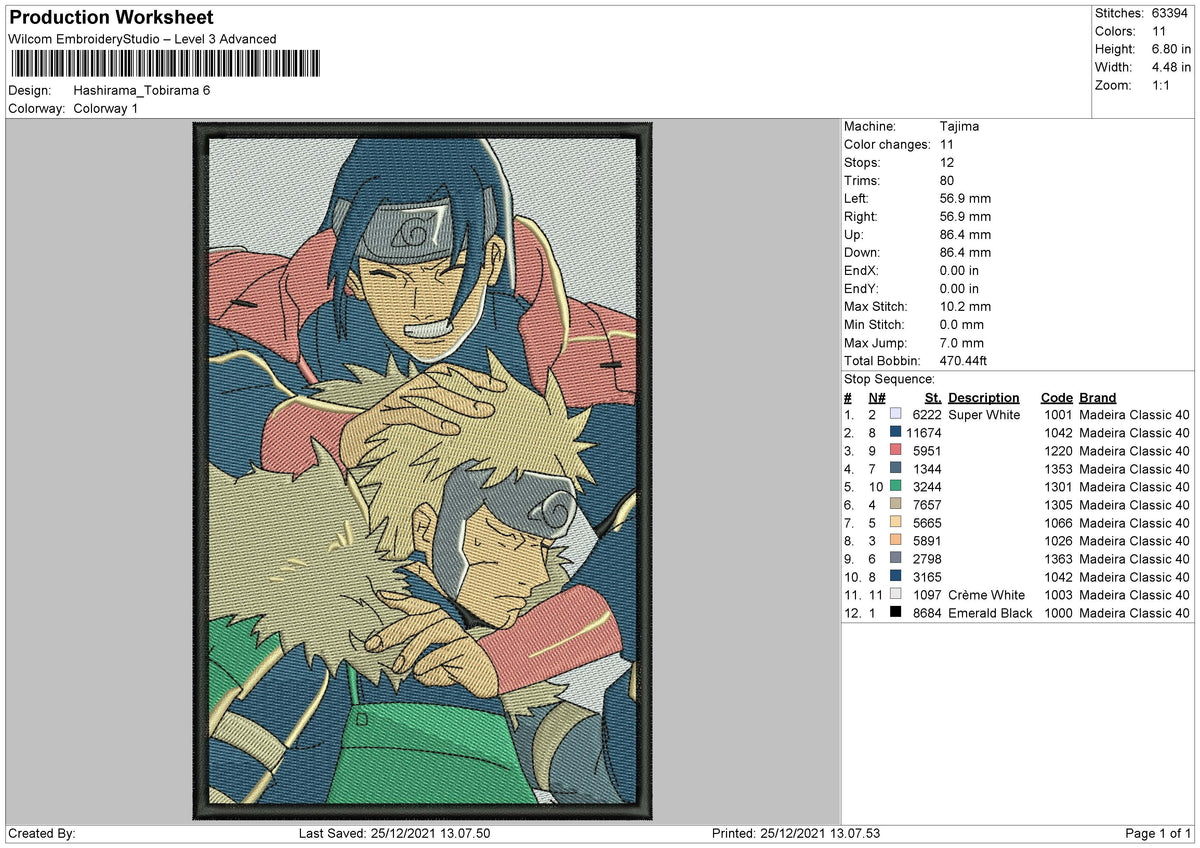
Task: Click the barcode under the title
Action: pos(166,64)
